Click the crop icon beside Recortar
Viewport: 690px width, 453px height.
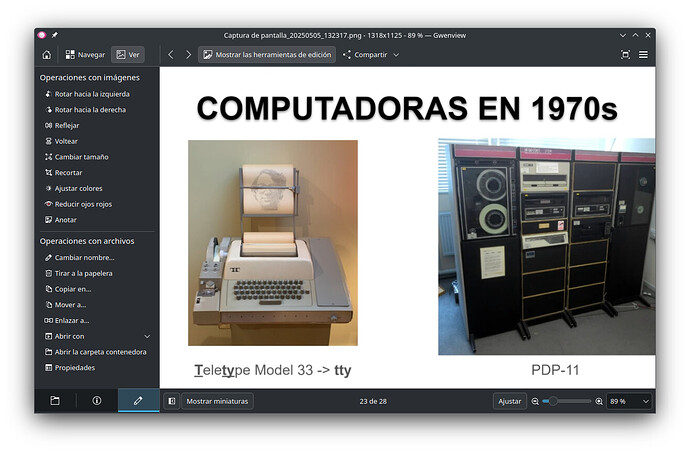[48, 173]
